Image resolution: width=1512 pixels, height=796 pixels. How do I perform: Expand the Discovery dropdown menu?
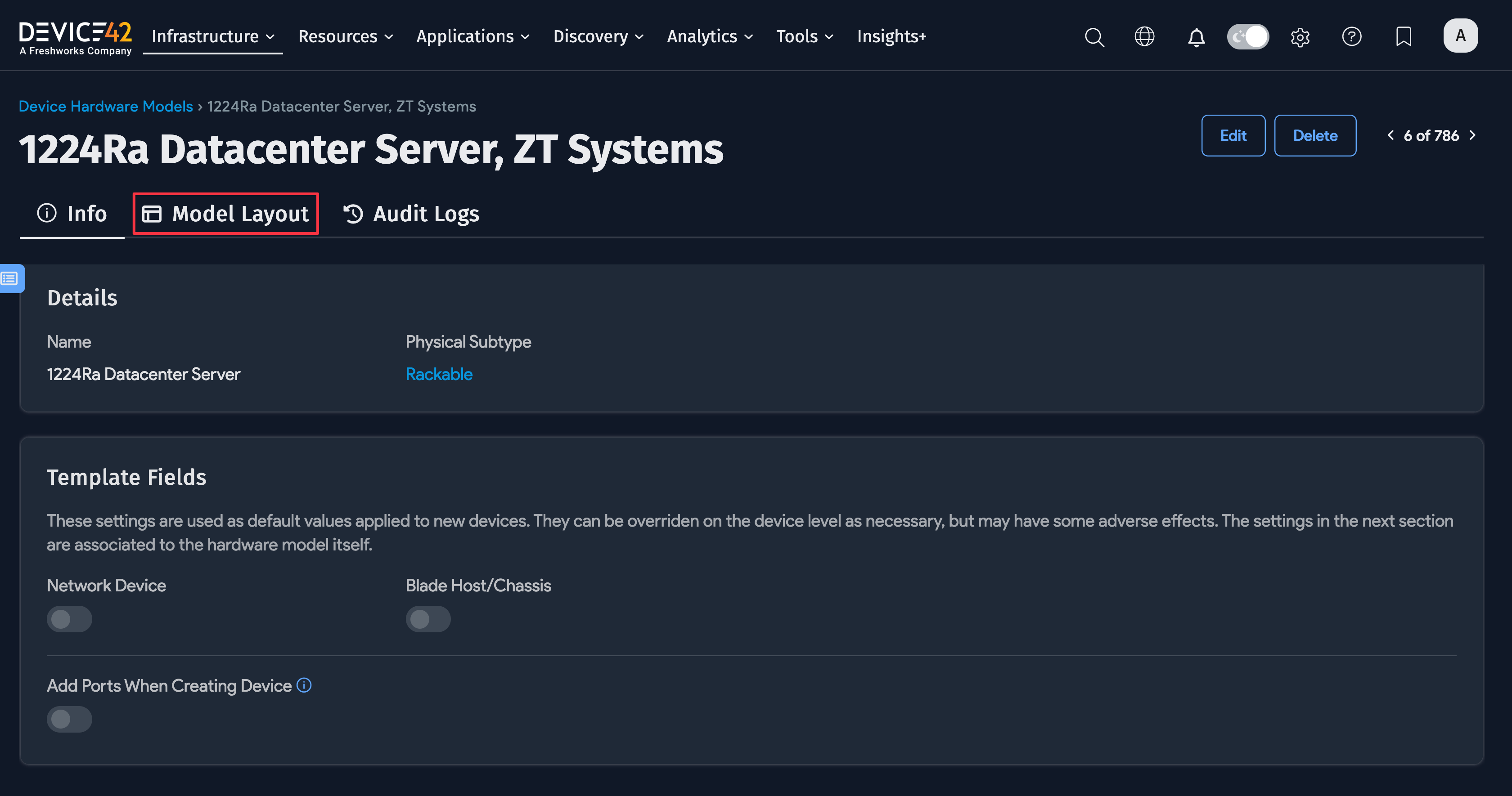598,36
